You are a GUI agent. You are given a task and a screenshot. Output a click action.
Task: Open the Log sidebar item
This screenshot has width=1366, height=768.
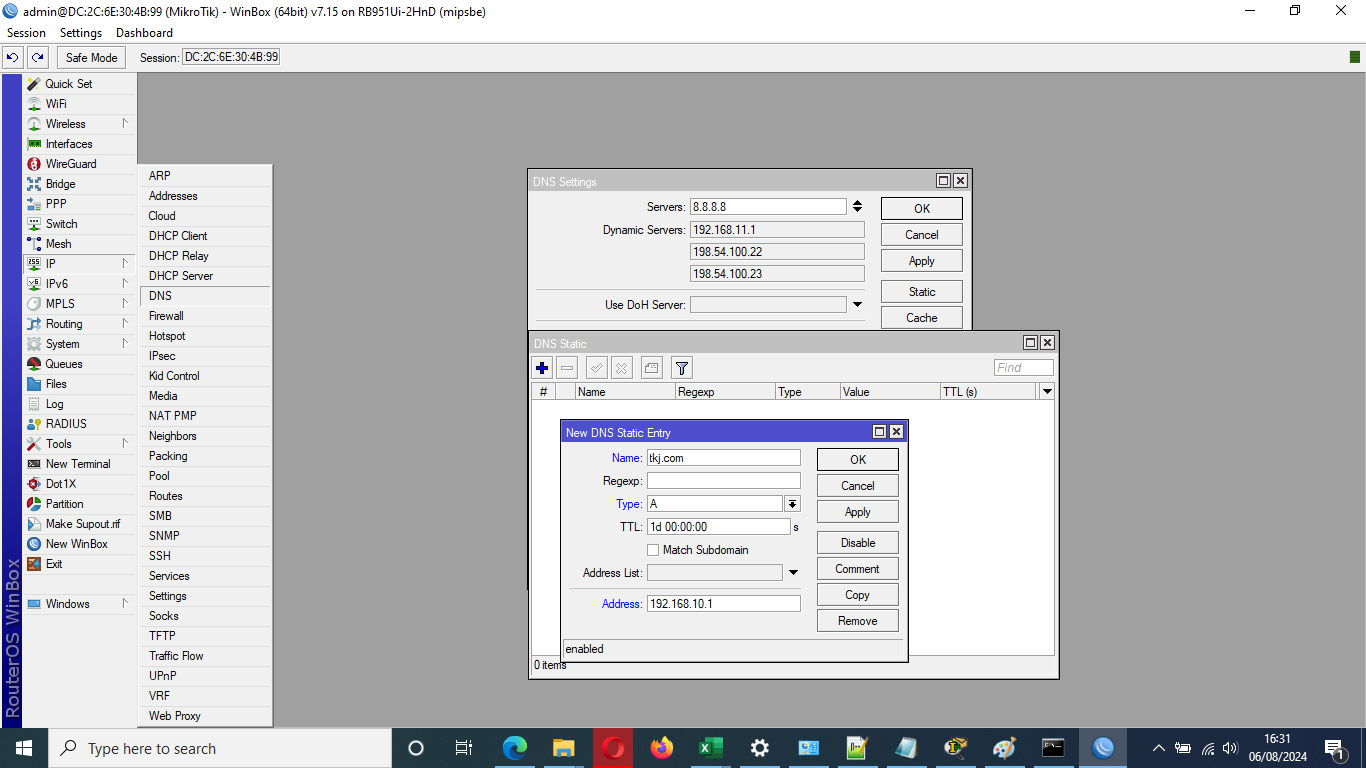(x=79, y=404)
